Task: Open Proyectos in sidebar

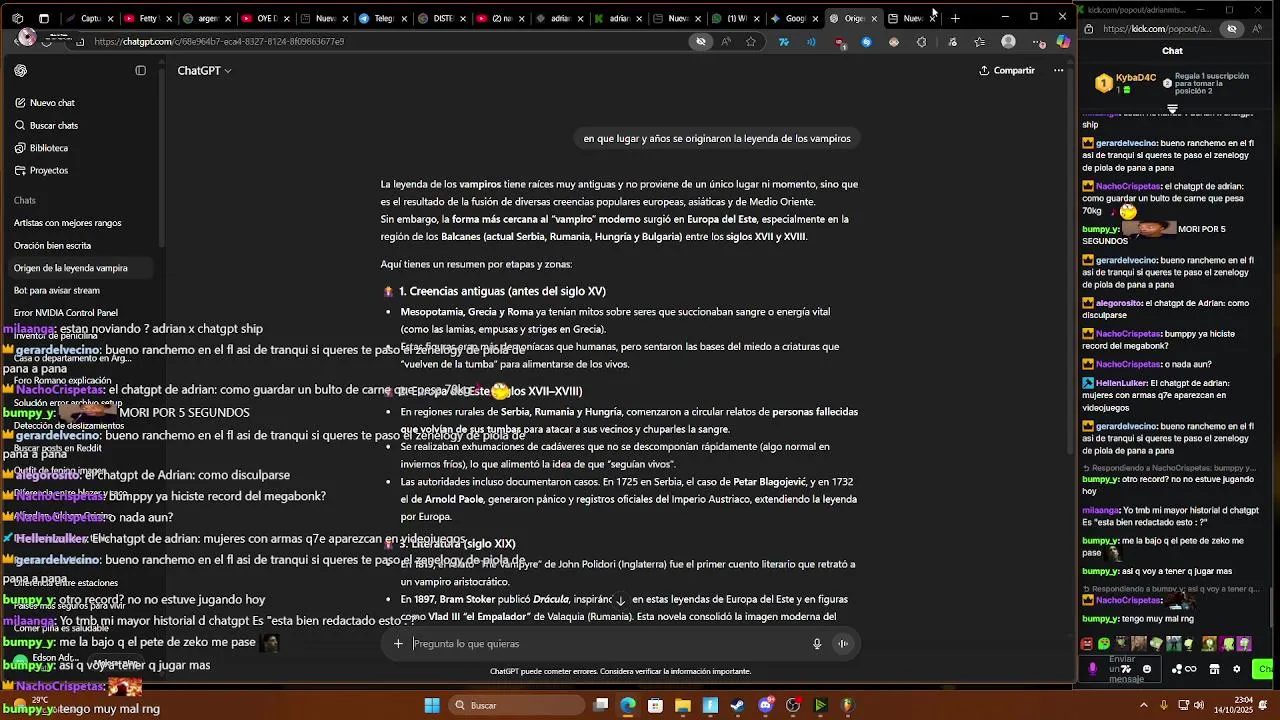Action: click(x=48, y=171)
